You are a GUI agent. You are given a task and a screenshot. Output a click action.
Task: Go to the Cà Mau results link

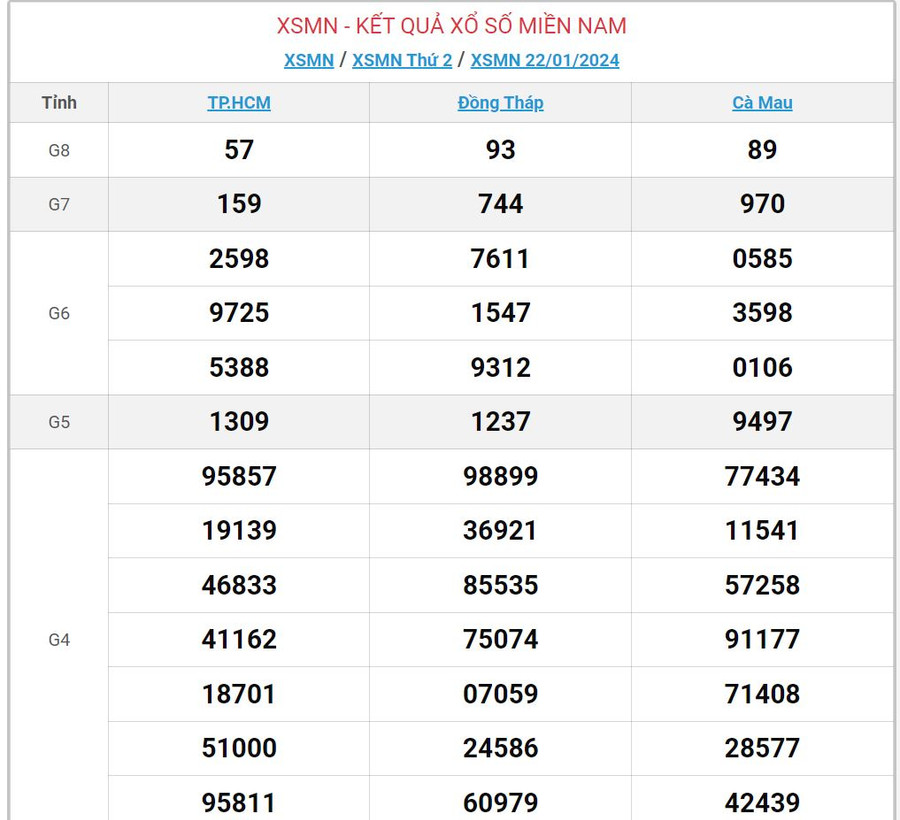tap(762, 103)
